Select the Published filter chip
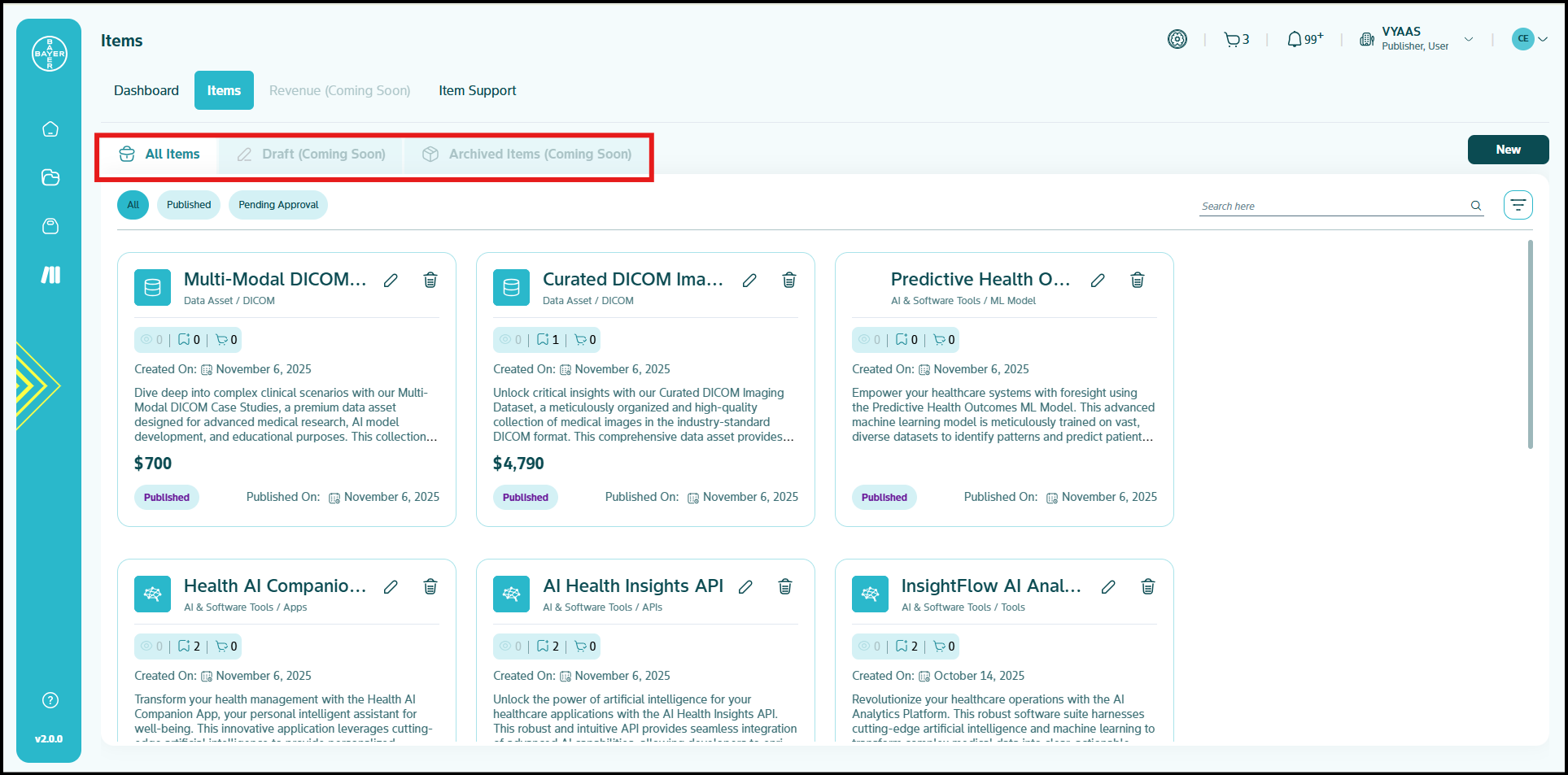The width and height of the screenshot is (1568, 775). (x=189, y=205)
